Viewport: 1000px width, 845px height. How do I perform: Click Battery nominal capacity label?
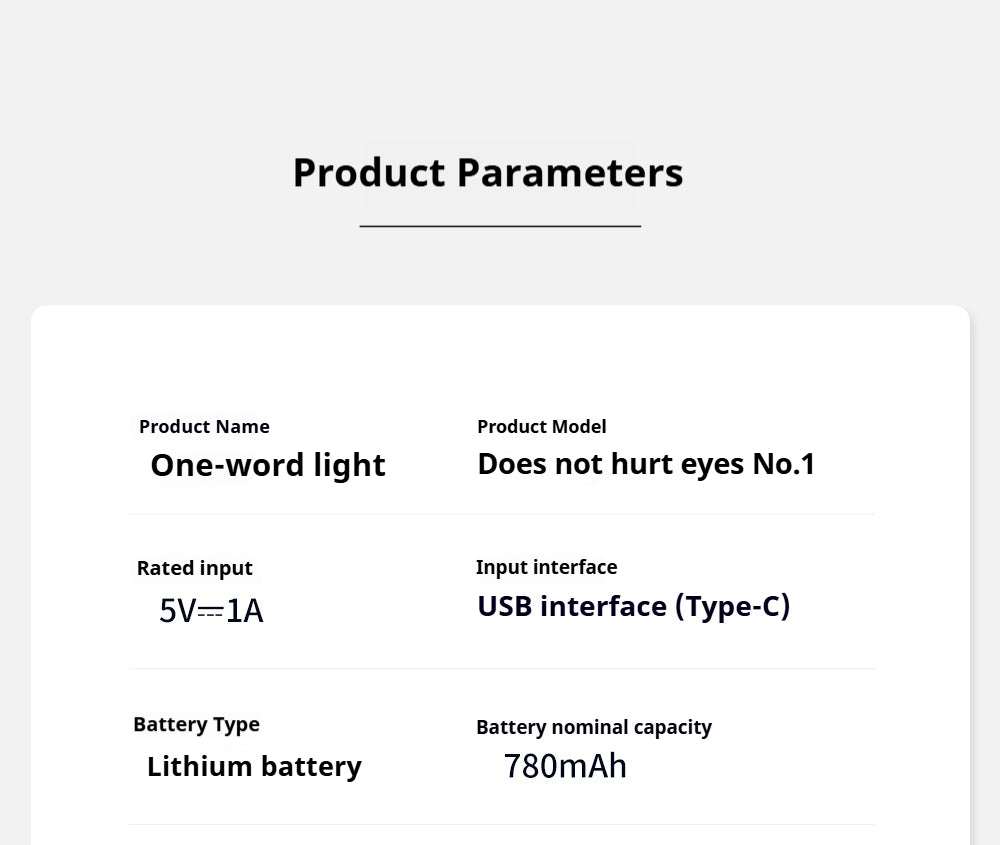coord(593,727)
